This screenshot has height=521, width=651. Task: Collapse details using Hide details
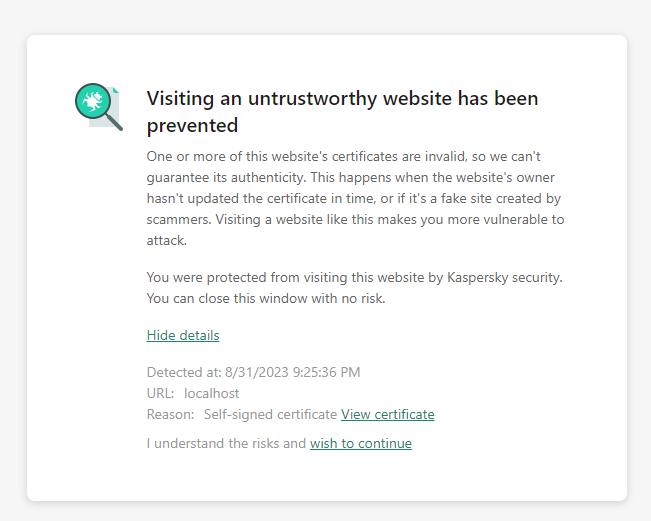(x=183, y=335)
